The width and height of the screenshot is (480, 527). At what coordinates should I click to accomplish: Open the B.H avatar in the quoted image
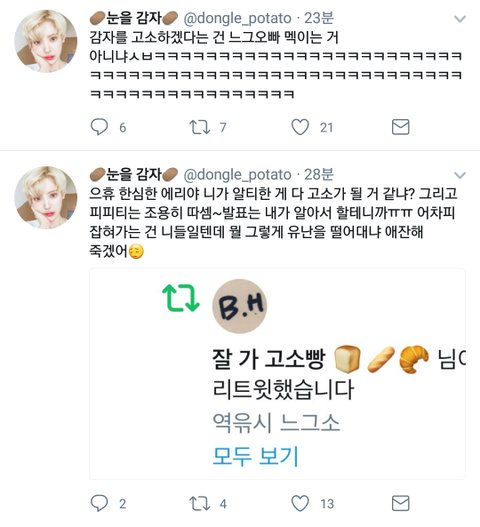240,306
